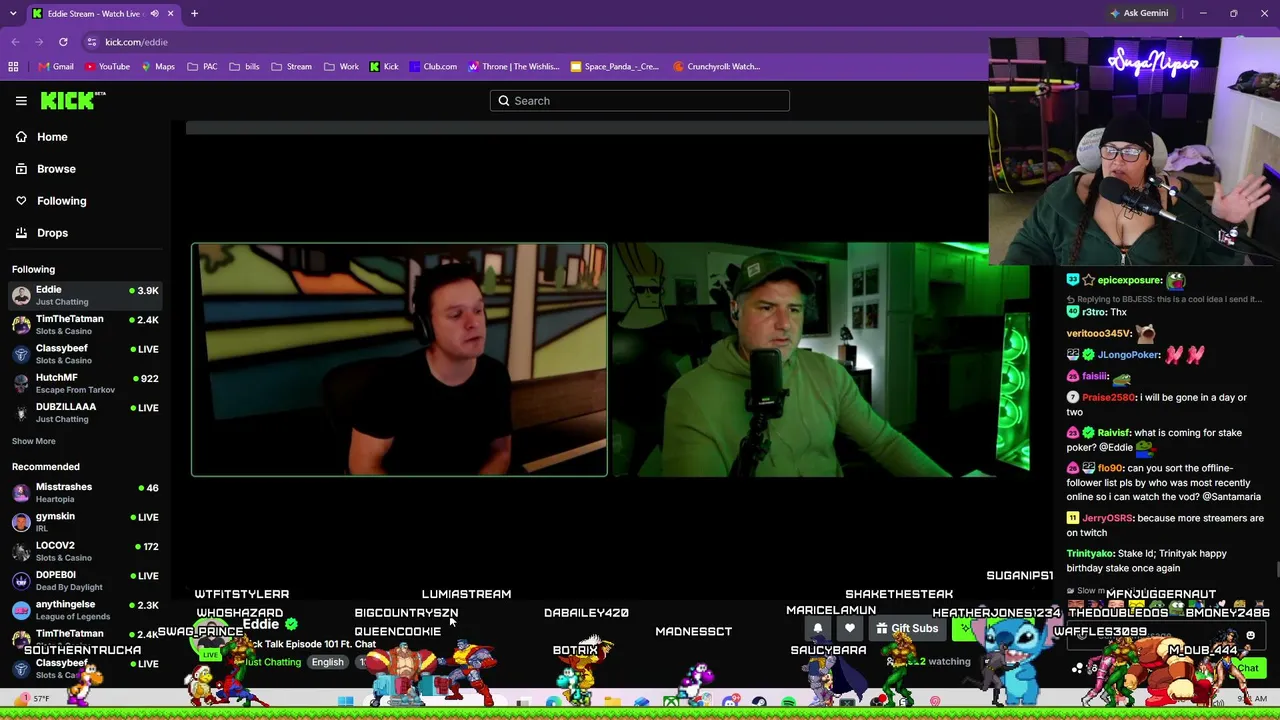Go back in browser history

[15, 42]
